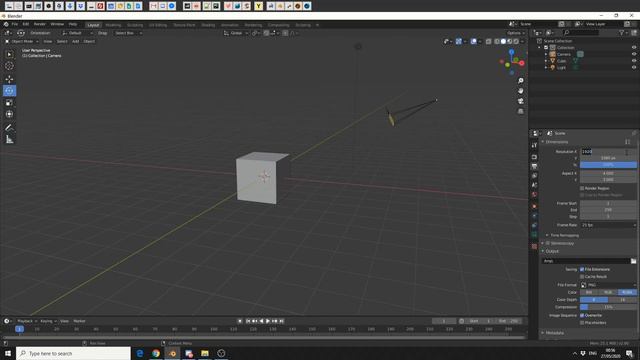640x360 pixels.
Task: Select the Scale tool in left toolbar
Action: click(9, 102)
